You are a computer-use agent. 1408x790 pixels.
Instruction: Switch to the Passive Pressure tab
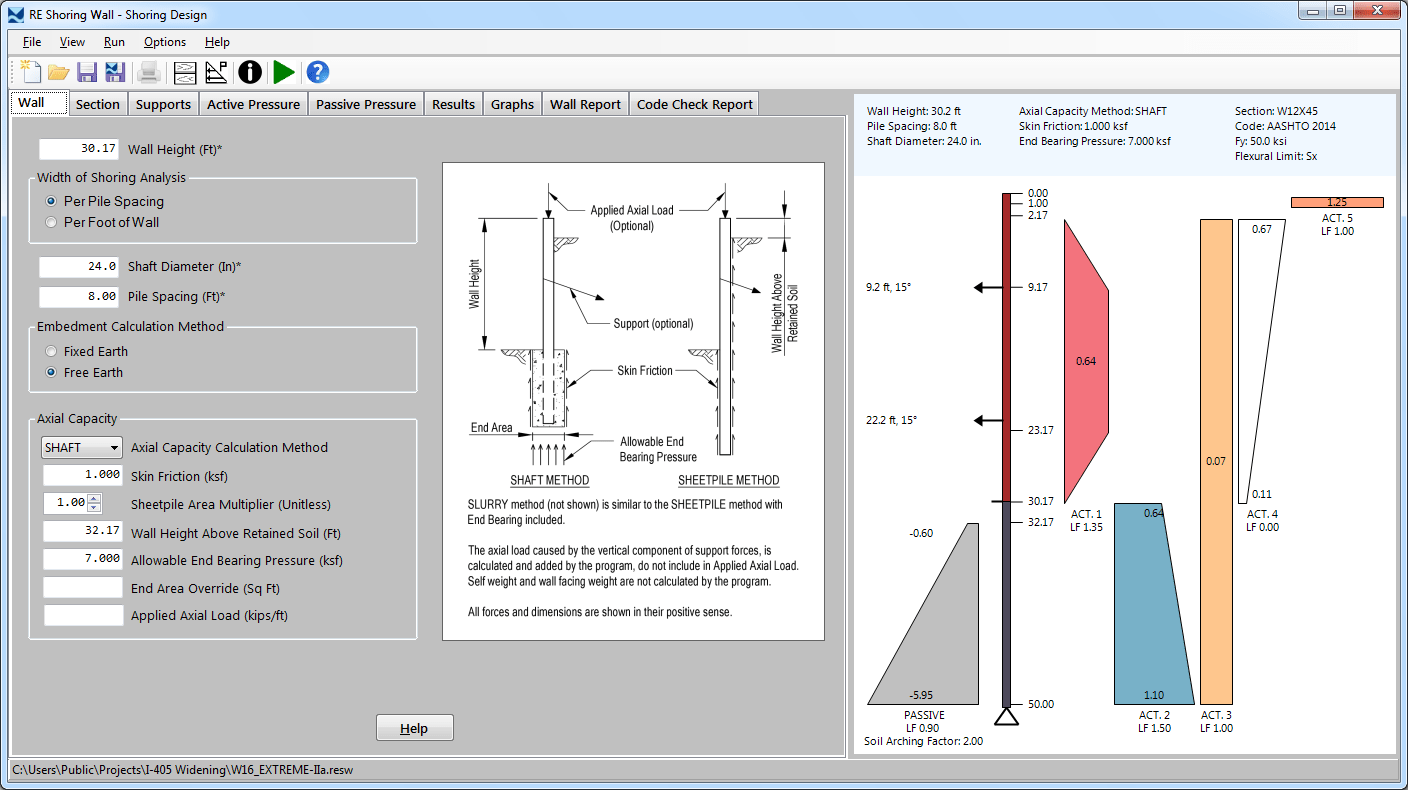pos(366,103)
